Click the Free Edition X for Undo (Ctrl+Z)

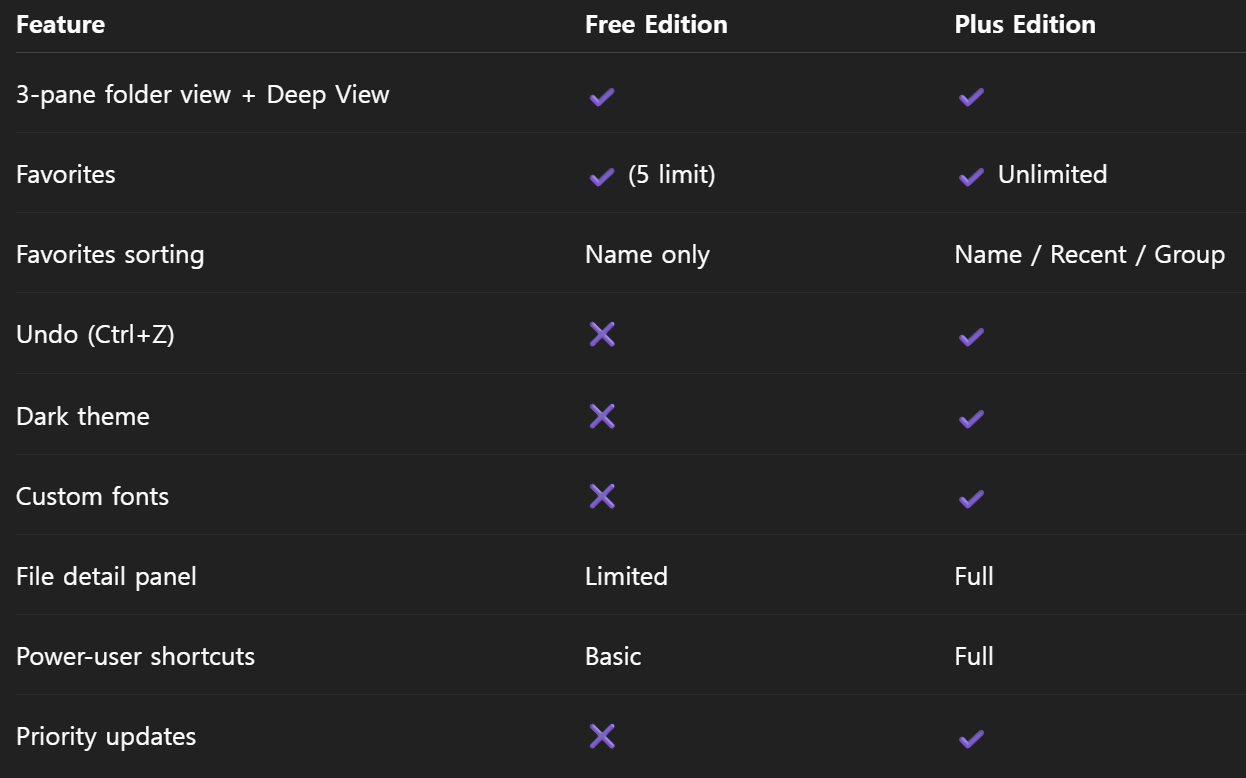[x=602, y=334]
